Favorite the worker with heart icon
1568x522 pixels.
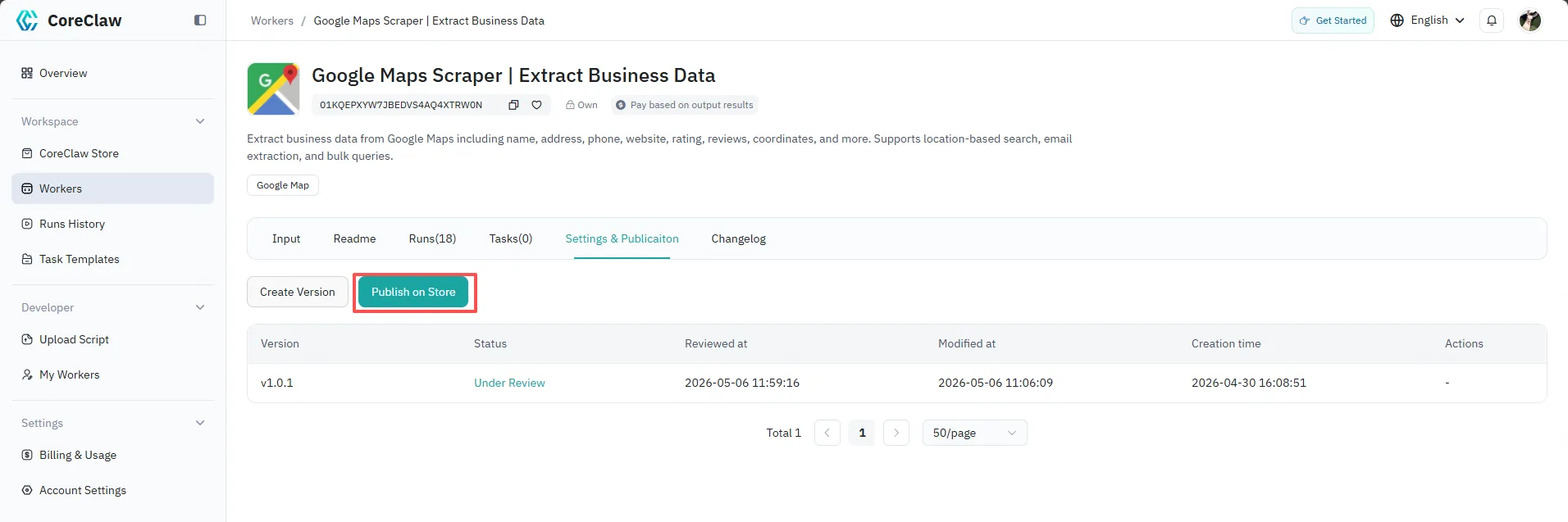point(536,105)
